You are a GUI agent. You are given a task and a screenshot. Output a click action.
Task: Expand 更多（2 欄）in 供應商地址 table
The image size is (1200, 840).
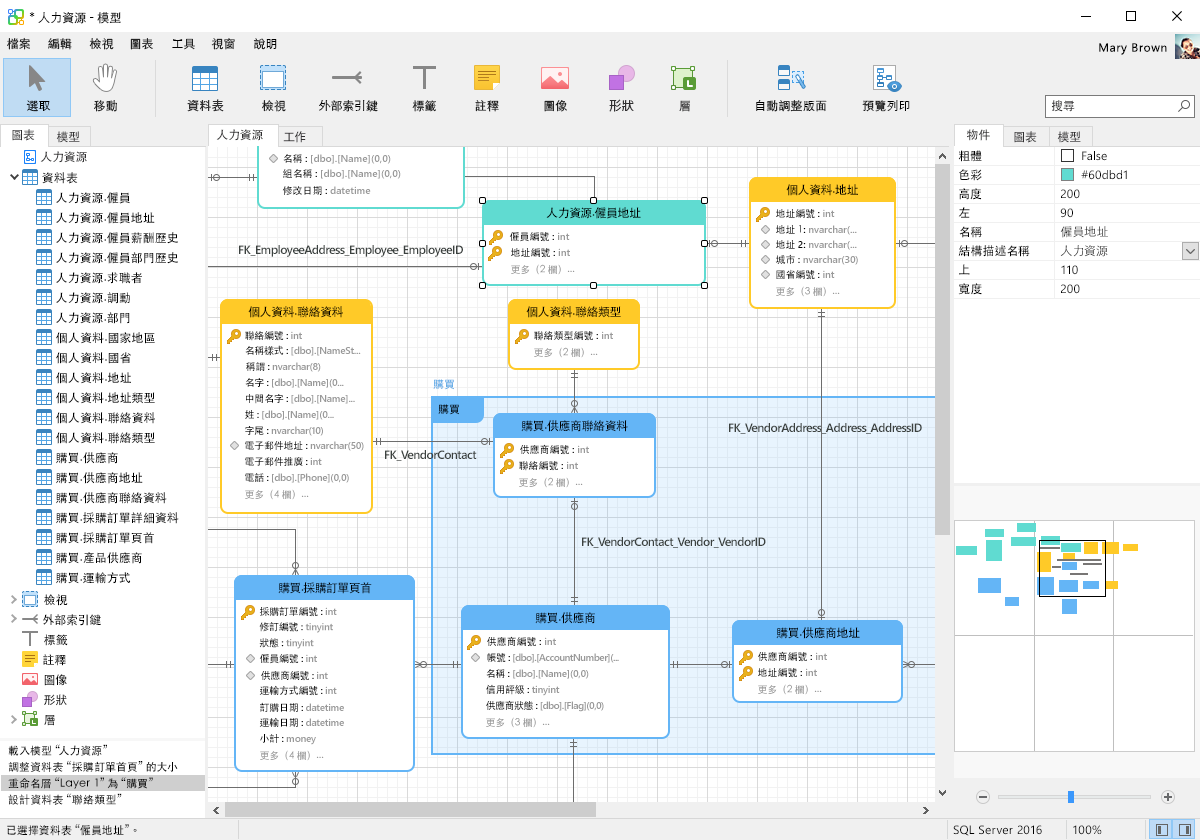(789, 689)
